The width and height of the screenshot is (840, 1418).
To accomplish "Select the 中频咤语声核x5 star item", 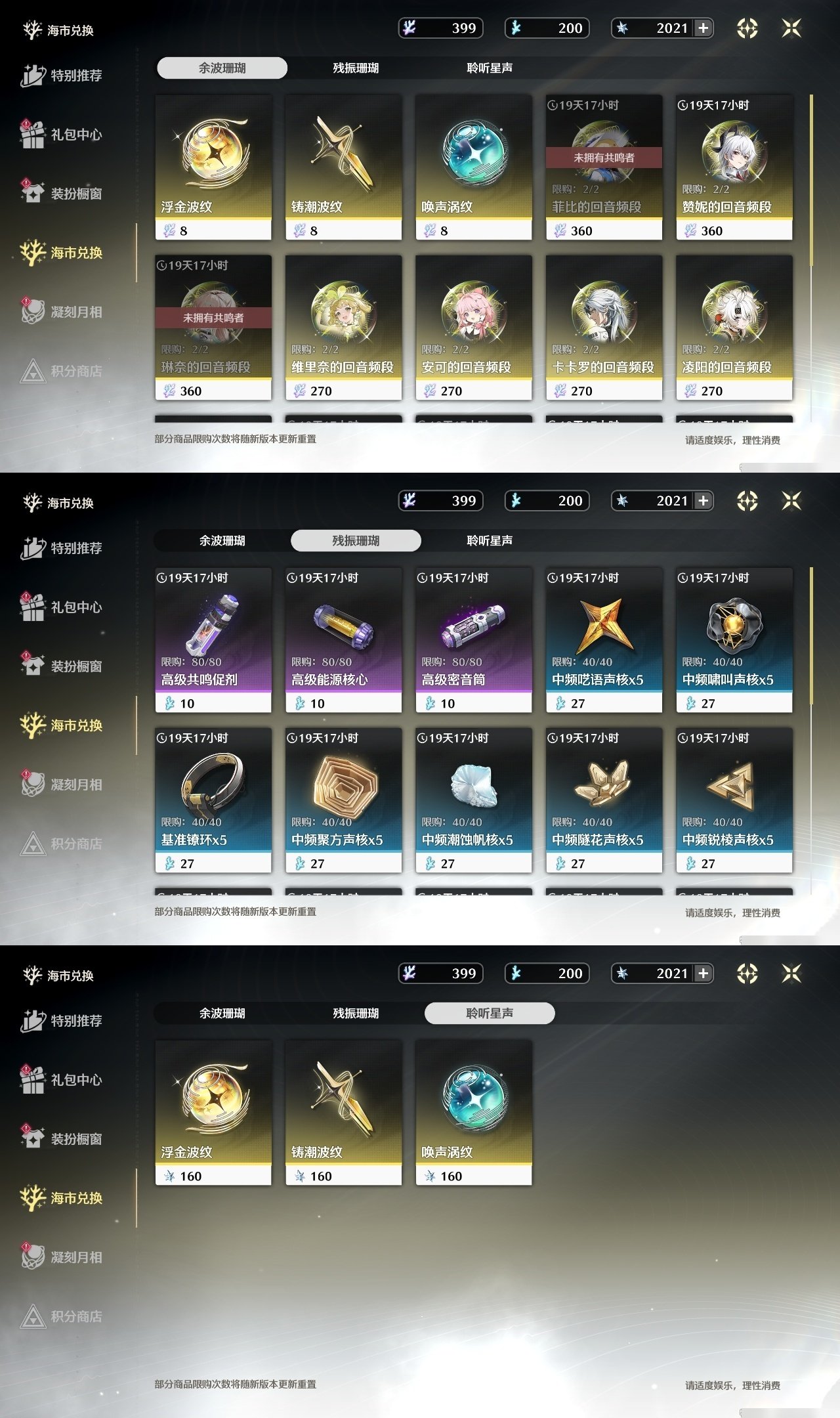I will coord(604,640).
